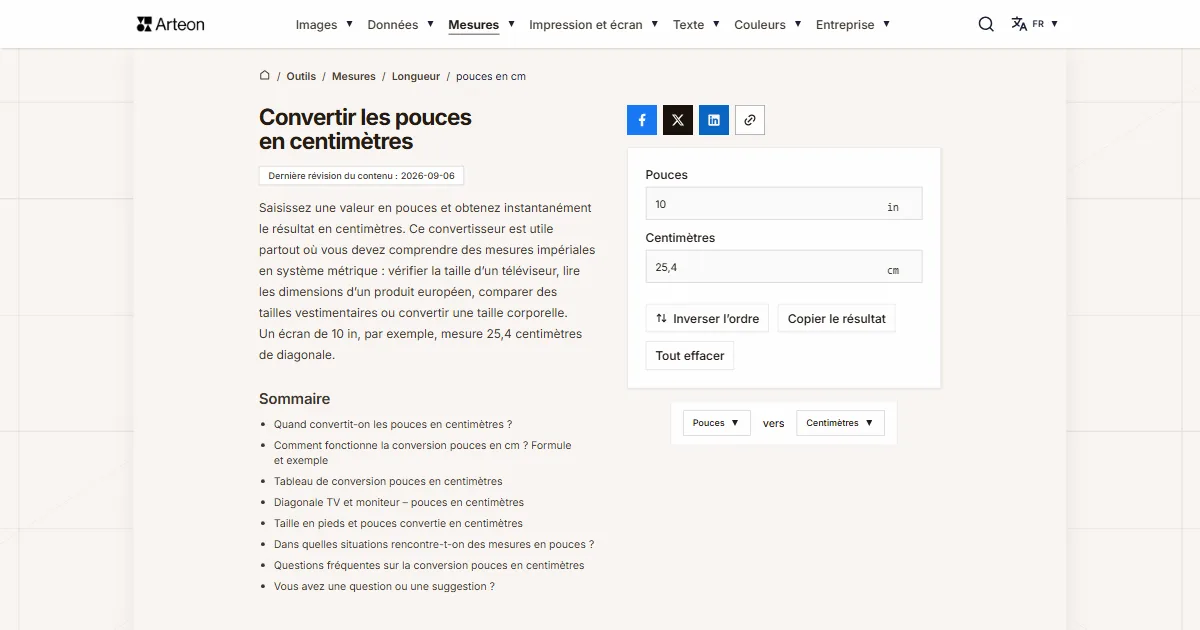Go to 'Tableau de conversion pouces en centimètres'

click(x=388, y=481)
